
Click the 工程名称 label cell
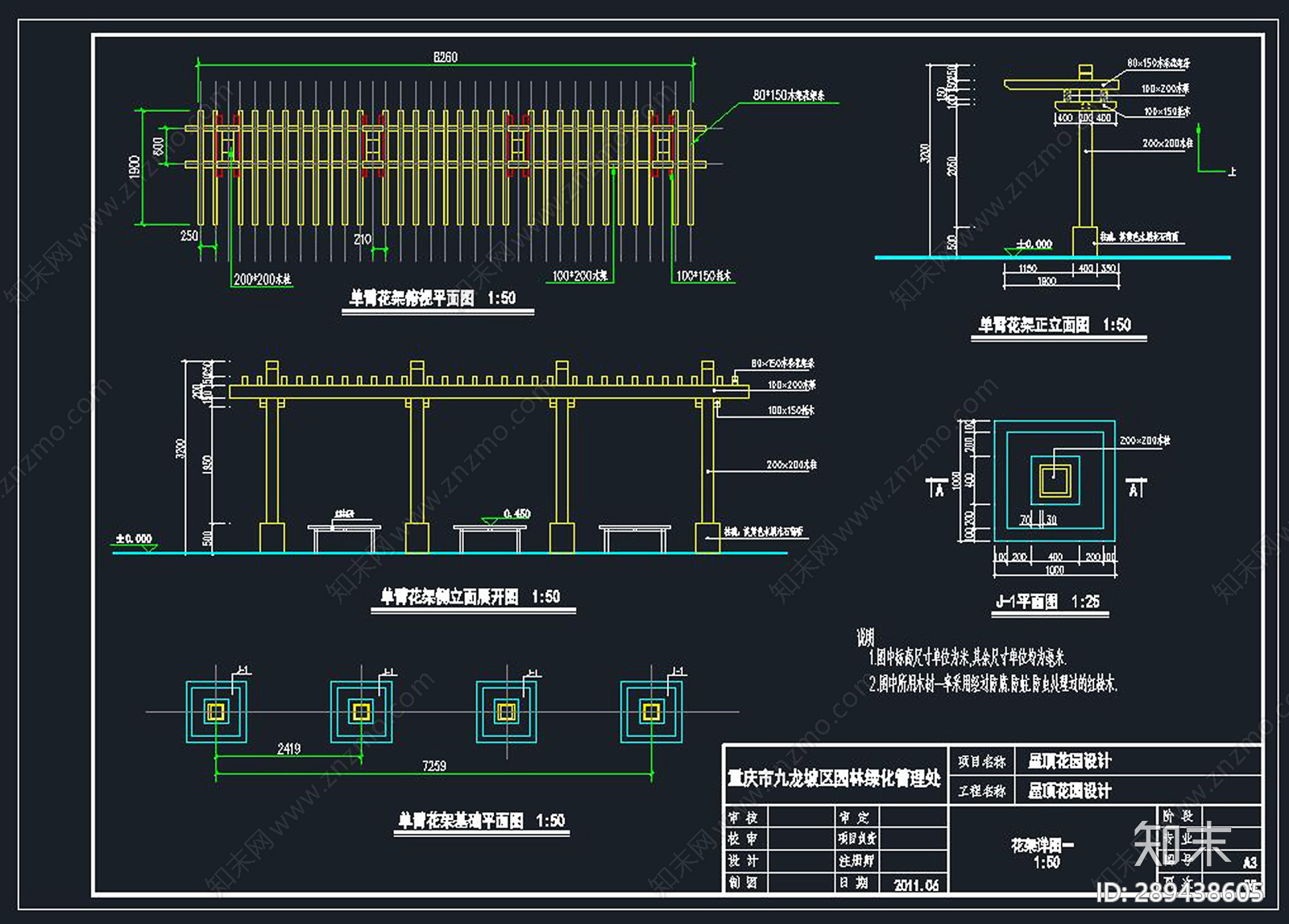[982, 791]
